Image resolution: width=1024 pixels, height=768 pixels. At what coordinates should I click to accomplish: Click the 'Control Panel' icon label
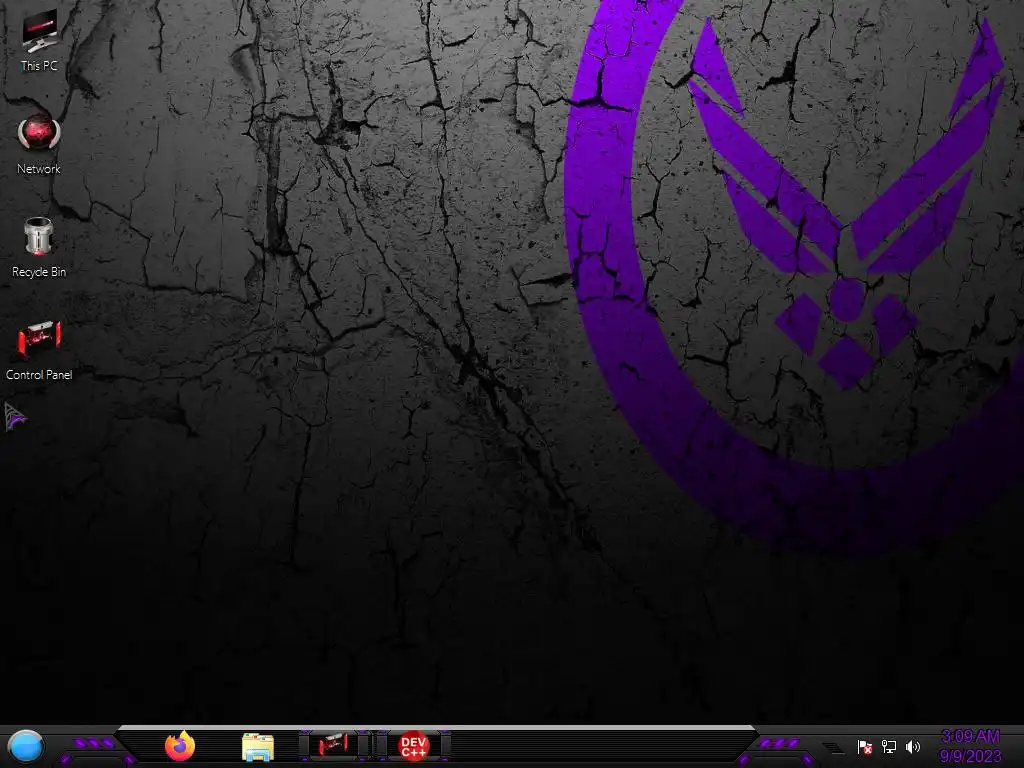pyautogui.click(x=39, y=375)
